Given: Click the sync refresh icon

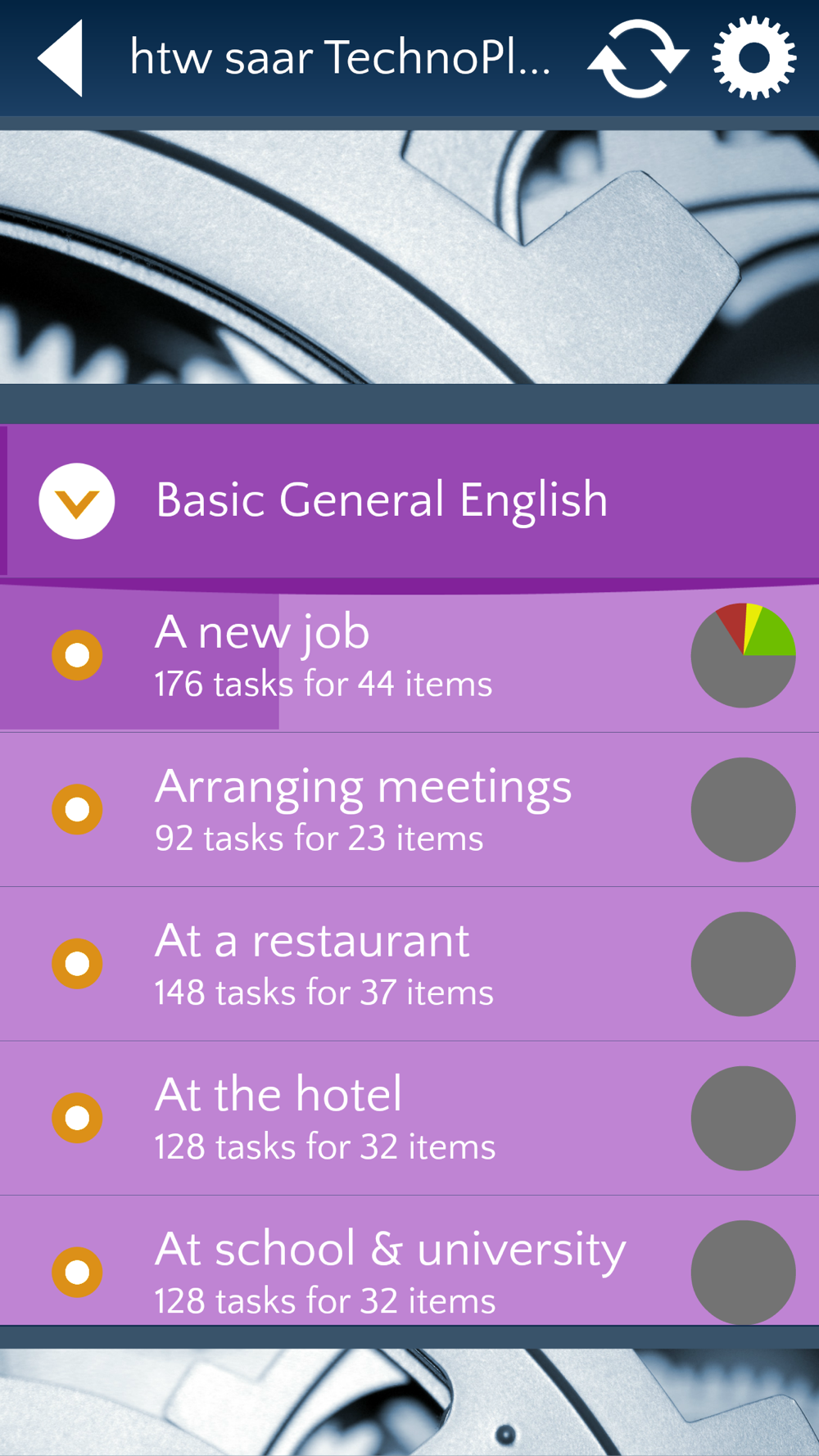Looking at the screenshot, I should coord(638,58).
